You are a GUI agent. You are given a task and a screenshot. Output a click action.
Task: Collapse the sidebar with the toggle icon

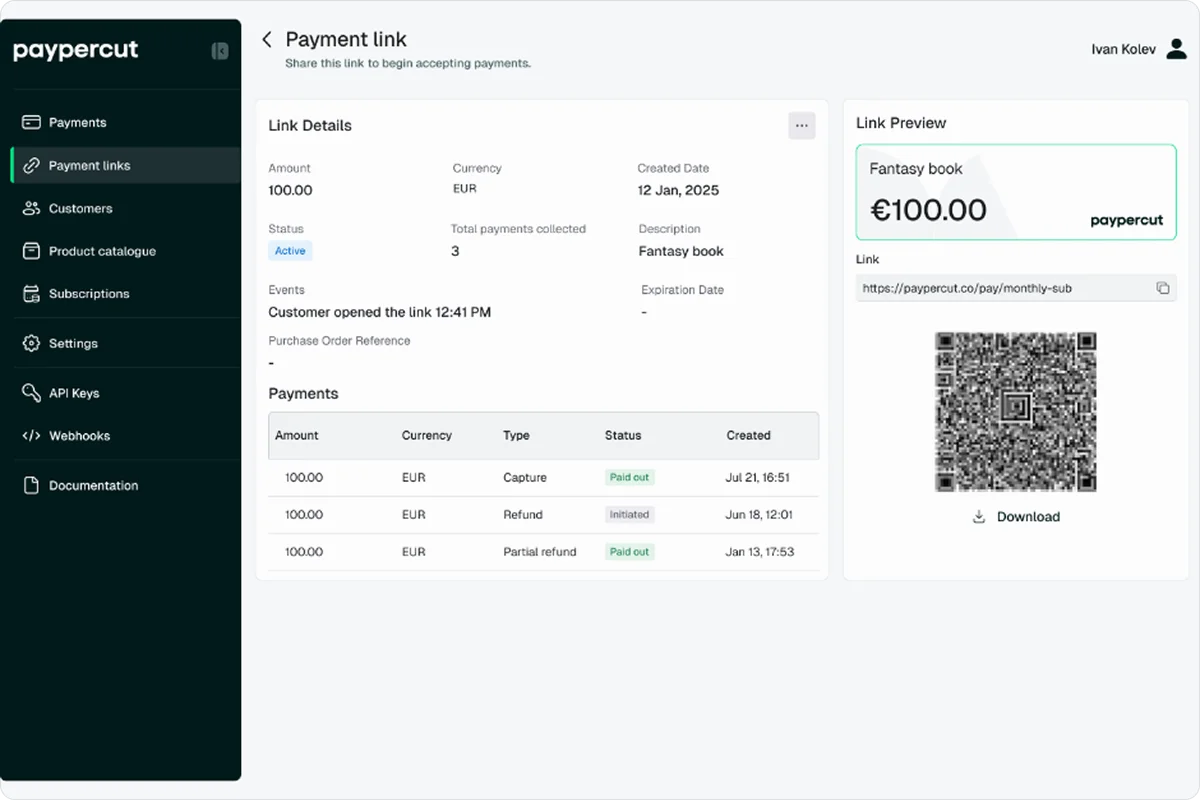point(220,51)
